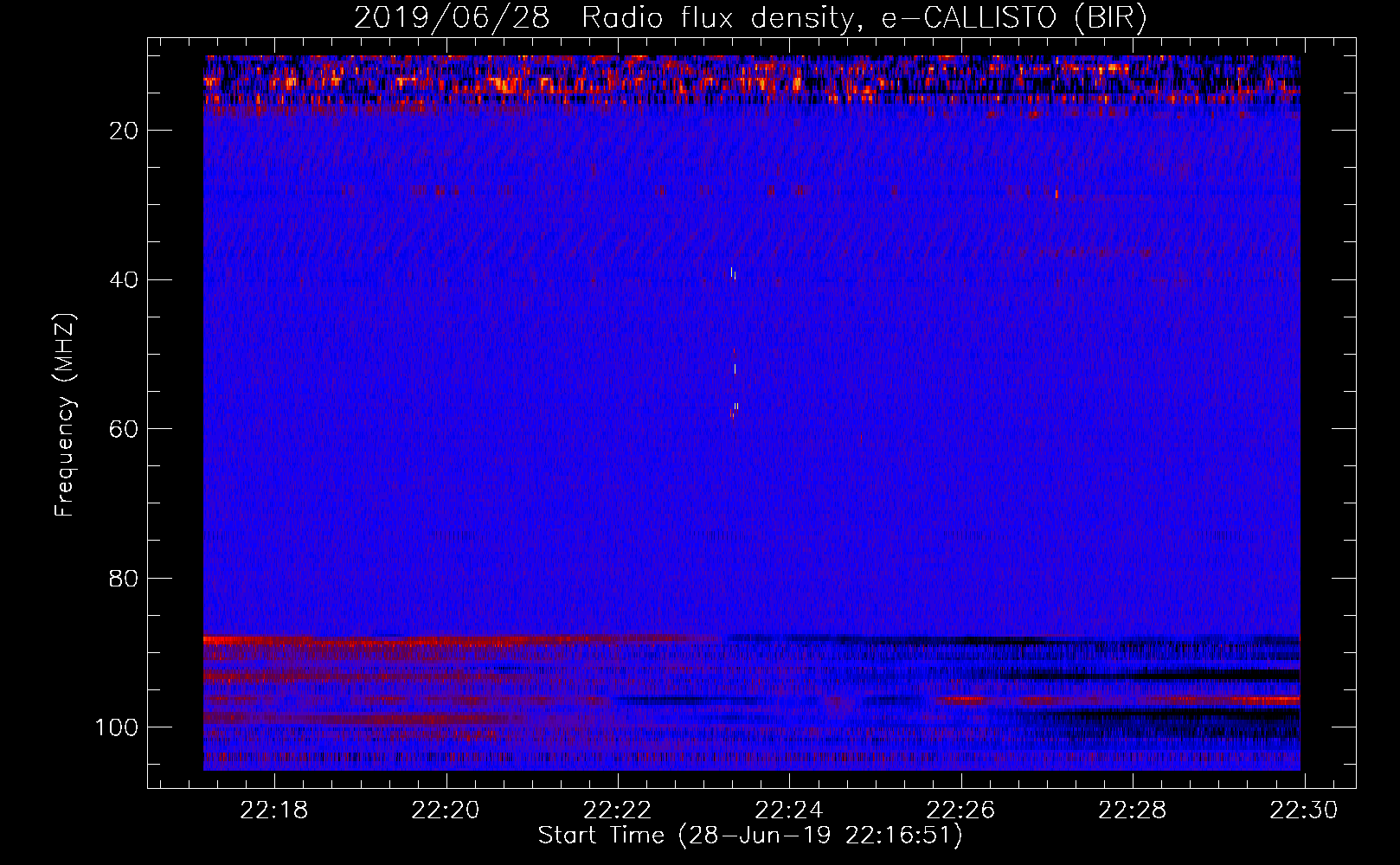This screenshot has width=1400, height=865.
Task: Click the 'Frequency (MHZ)' axis label
Action: pos(65,415)
